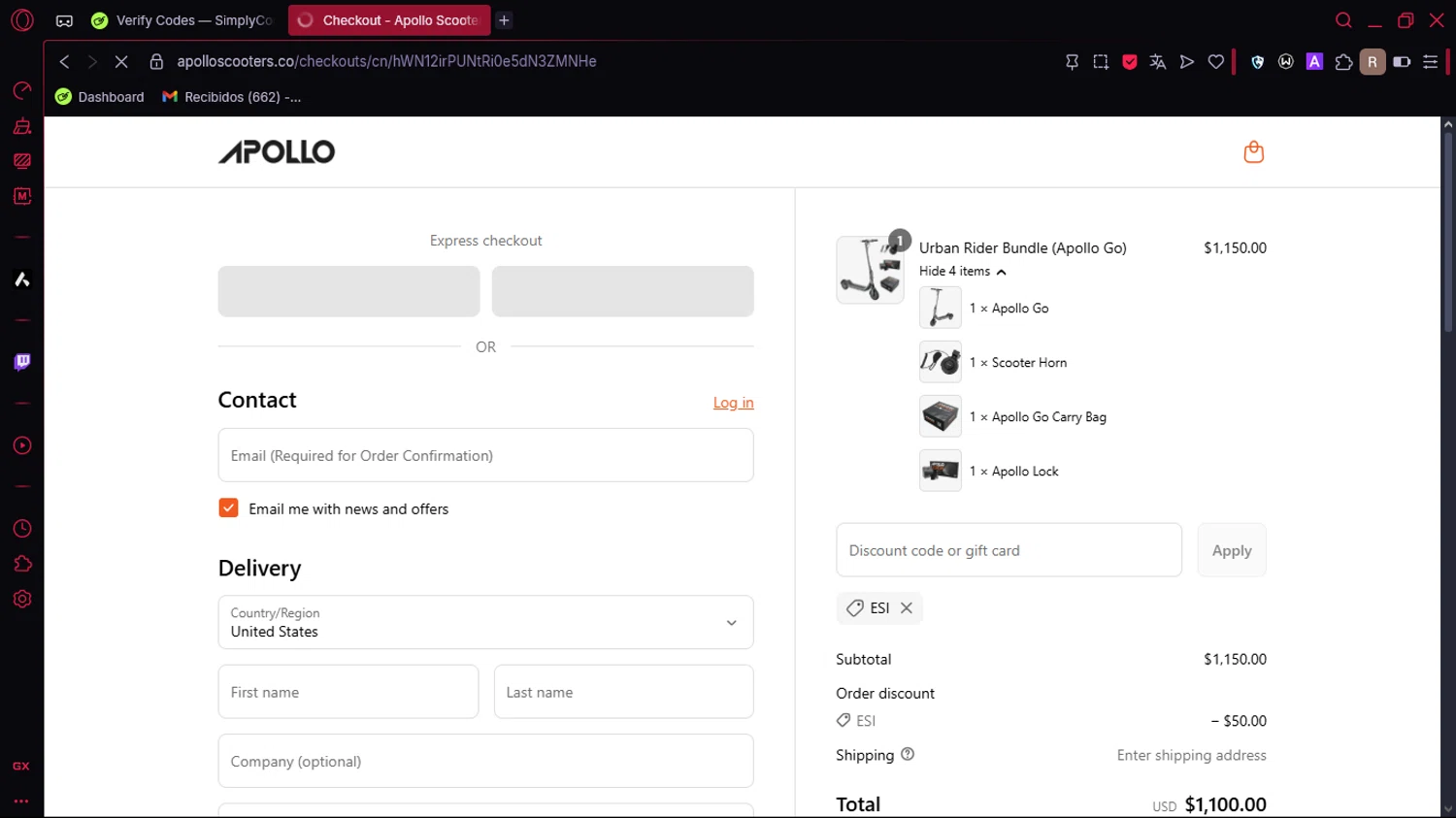Click the left express checkout placeholder button

[x=348, y=291]
